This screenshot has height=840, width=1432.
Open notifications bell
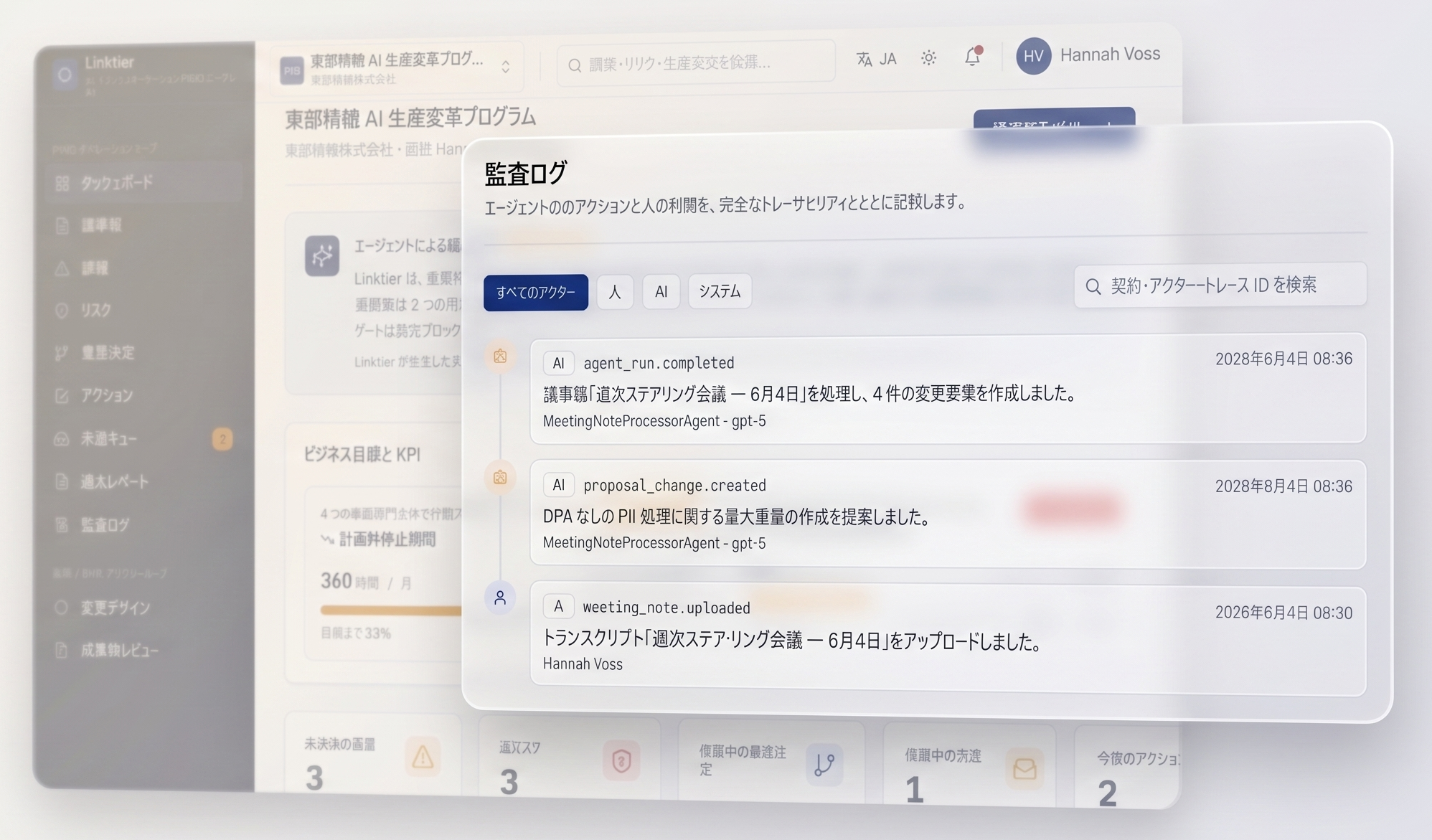(972, 56)
